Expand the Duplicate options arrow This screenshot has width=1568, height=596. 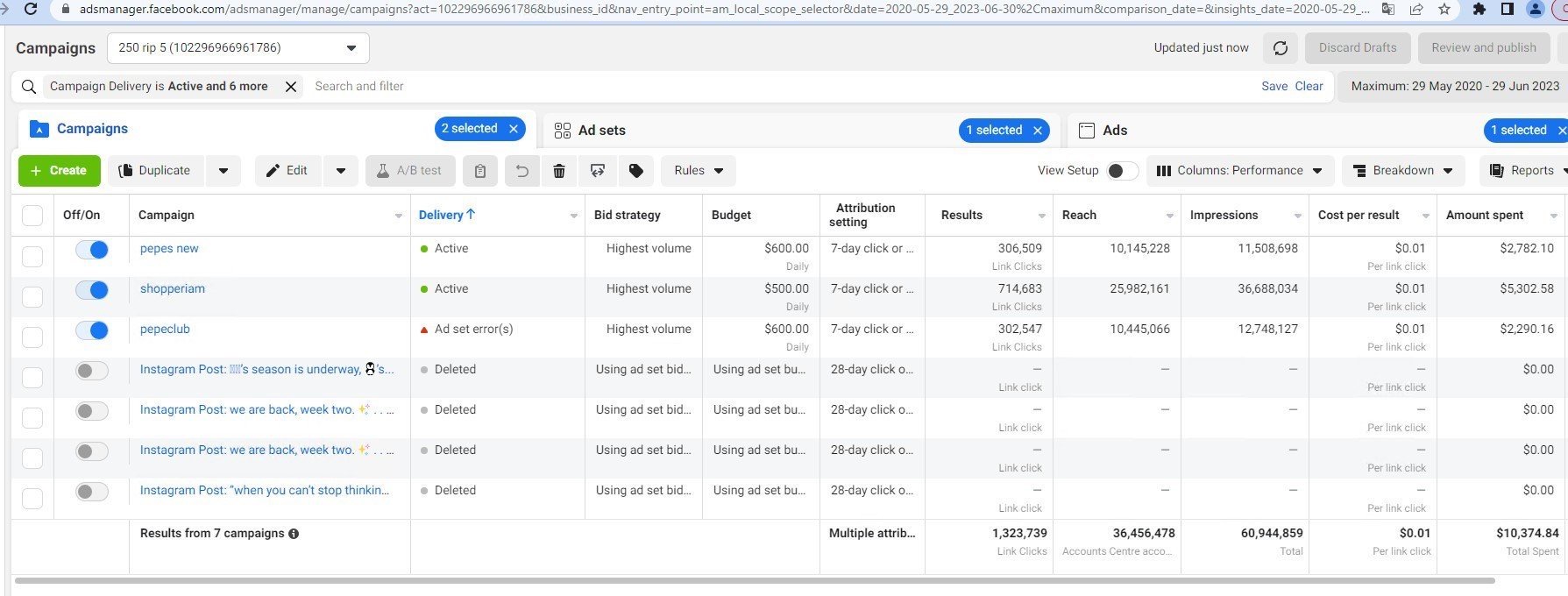223,171
